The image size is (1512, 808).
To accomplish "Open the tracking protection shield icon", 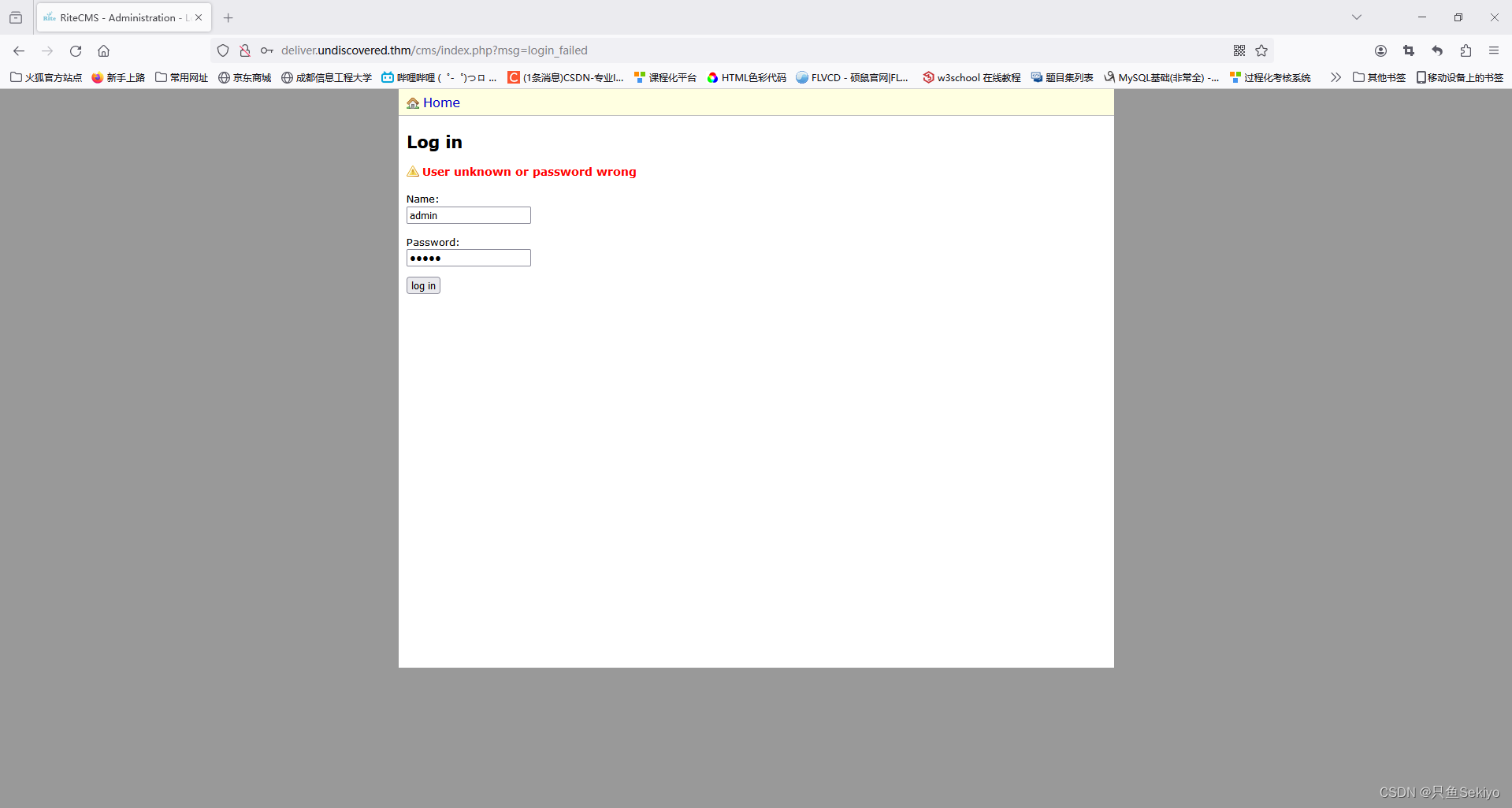I will (x=223, y=50).
